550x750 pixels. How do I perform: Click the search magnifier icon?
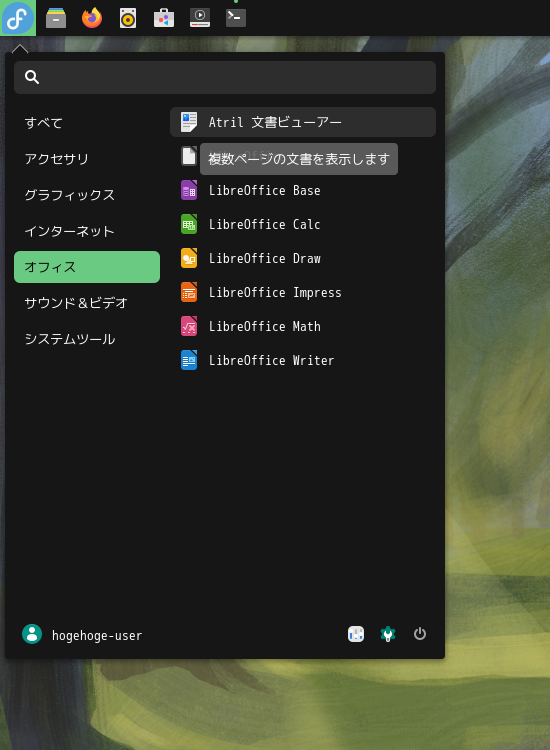click(x=32, y=77)
